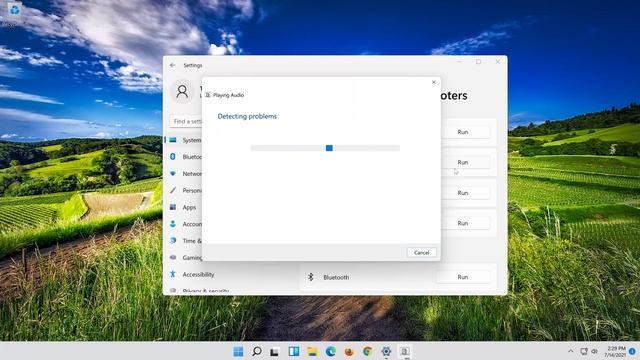This screenshot has width=640, height=360.
Task: Click the Time & language globe icon
Action: (173, 241)
